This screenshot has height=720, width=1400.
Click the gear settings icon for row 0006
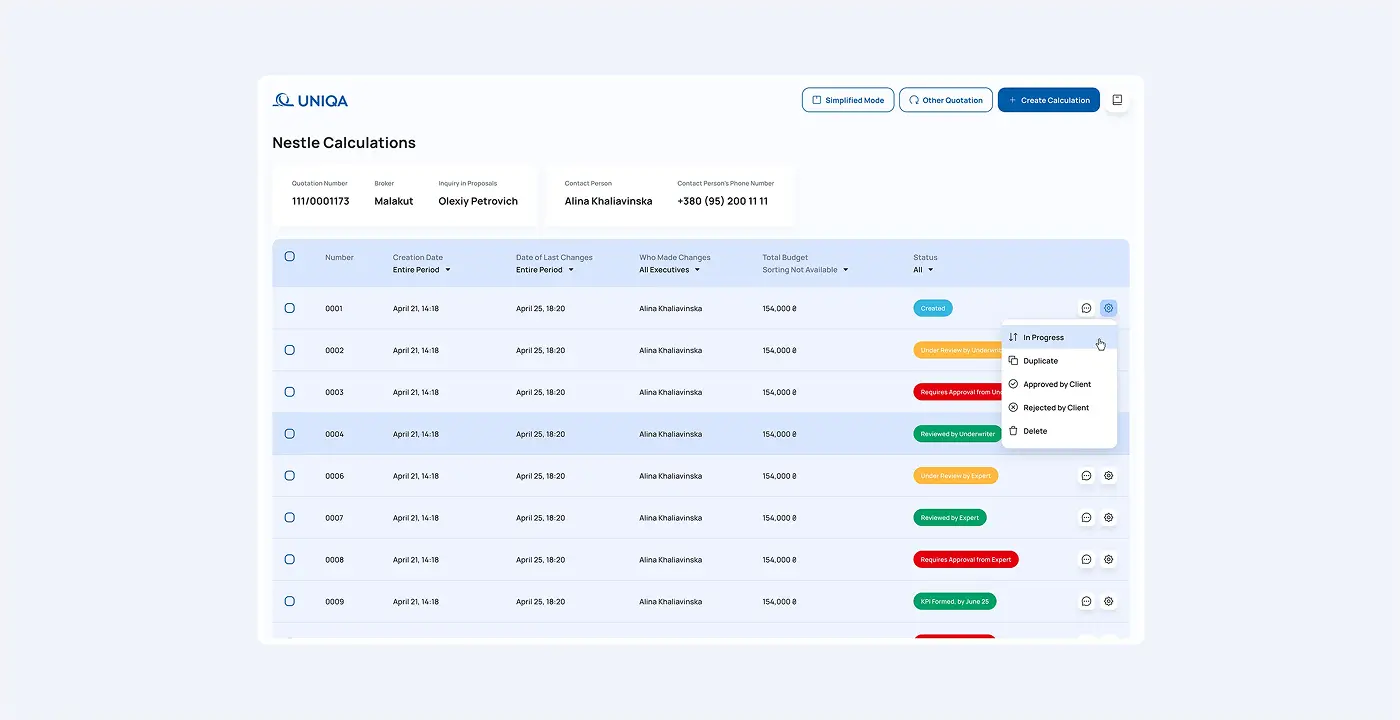pyautogui.click(x=1108, y=475)
